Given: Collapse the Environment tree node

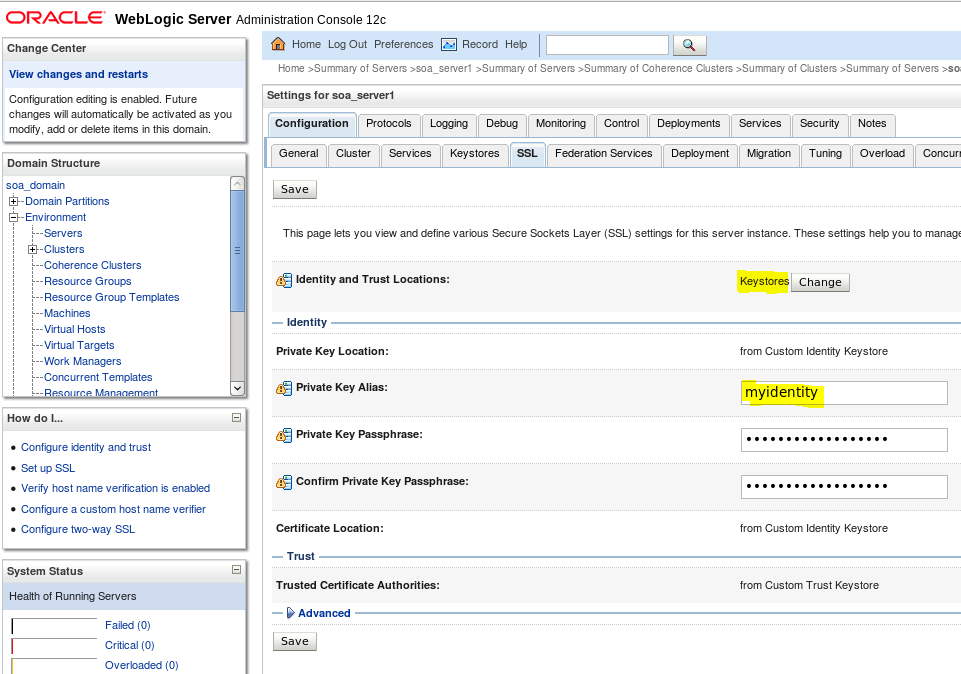Looking at the screenshot, I should coord(13,217).
